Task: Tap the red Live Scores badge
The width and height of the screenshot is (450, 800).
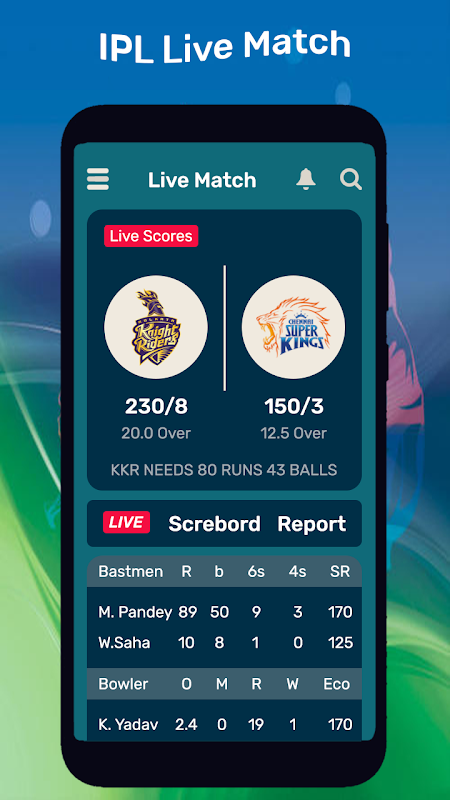Action: (x=151, y=236)
